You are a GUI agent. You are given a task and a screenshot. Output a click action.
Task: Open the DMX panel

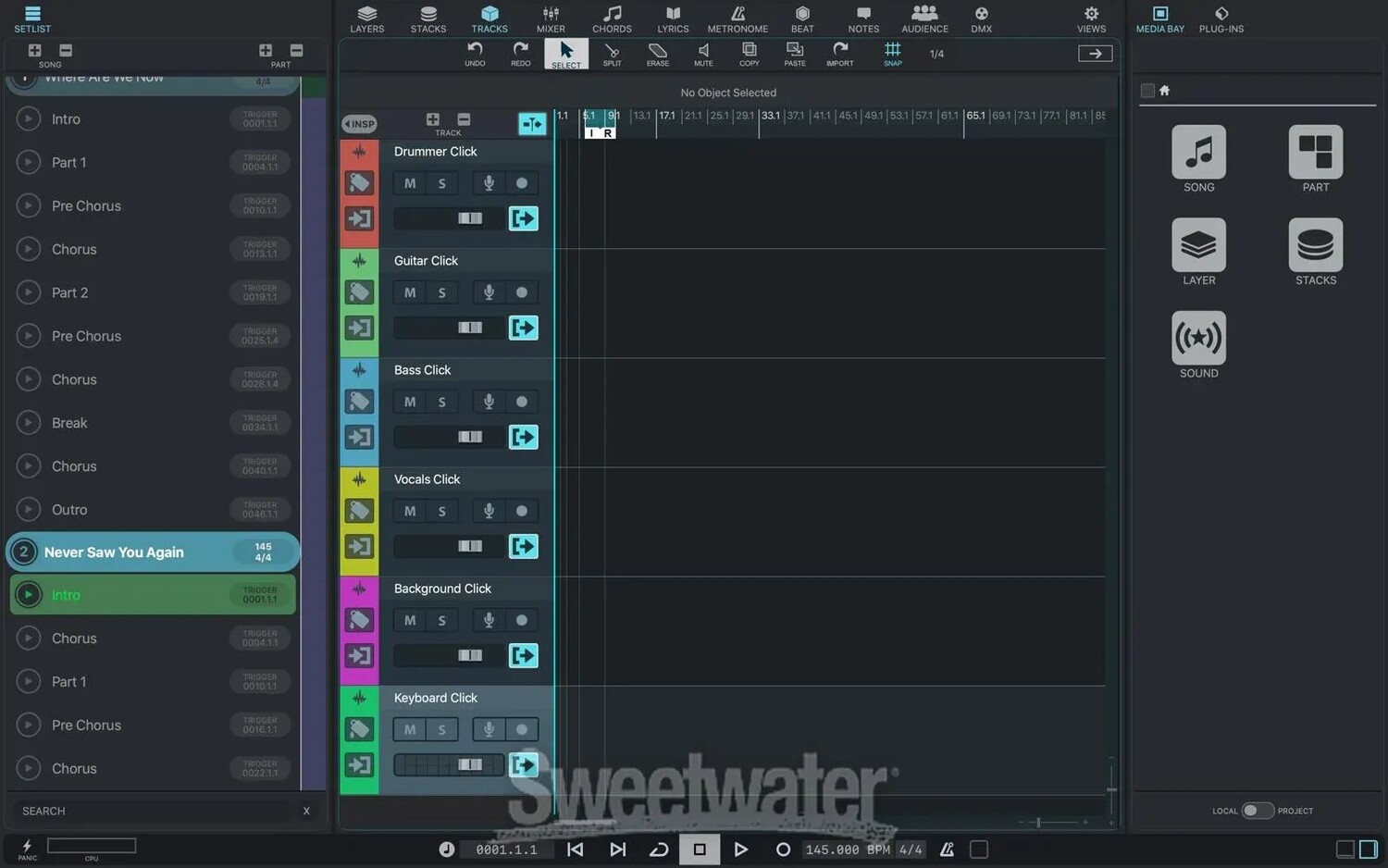pyautogui.click(x=981, y=19)
